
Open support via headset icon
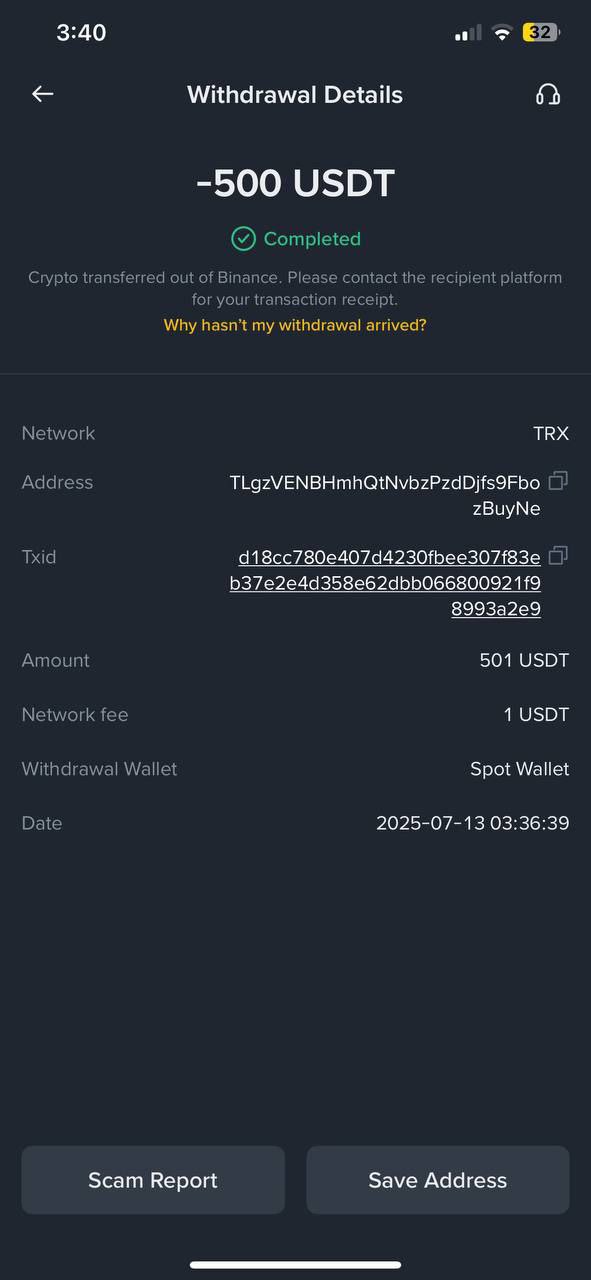click(548, 94)
